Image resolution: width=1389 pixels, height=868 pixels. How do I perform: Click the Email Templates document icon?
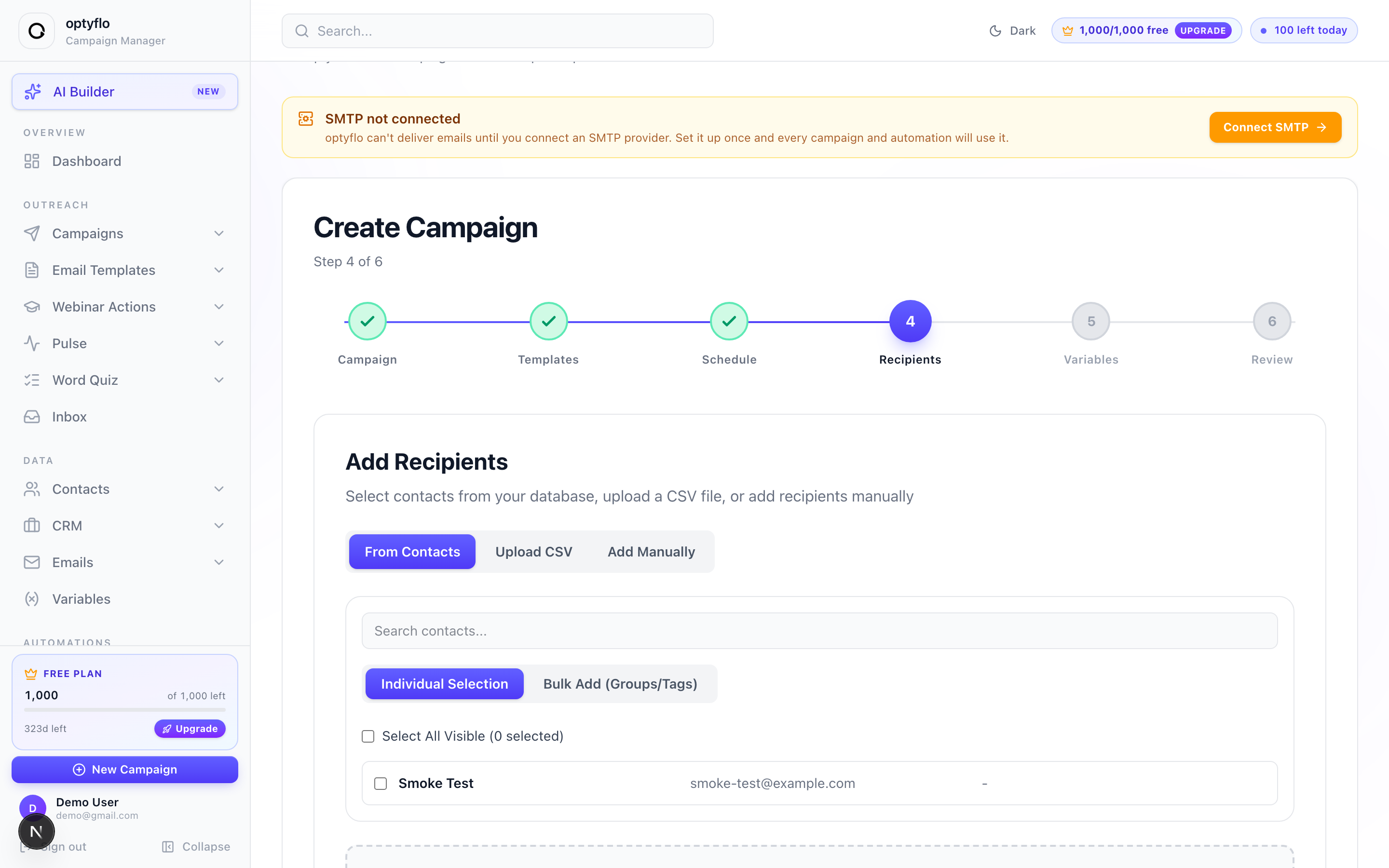tap(31, 271)
